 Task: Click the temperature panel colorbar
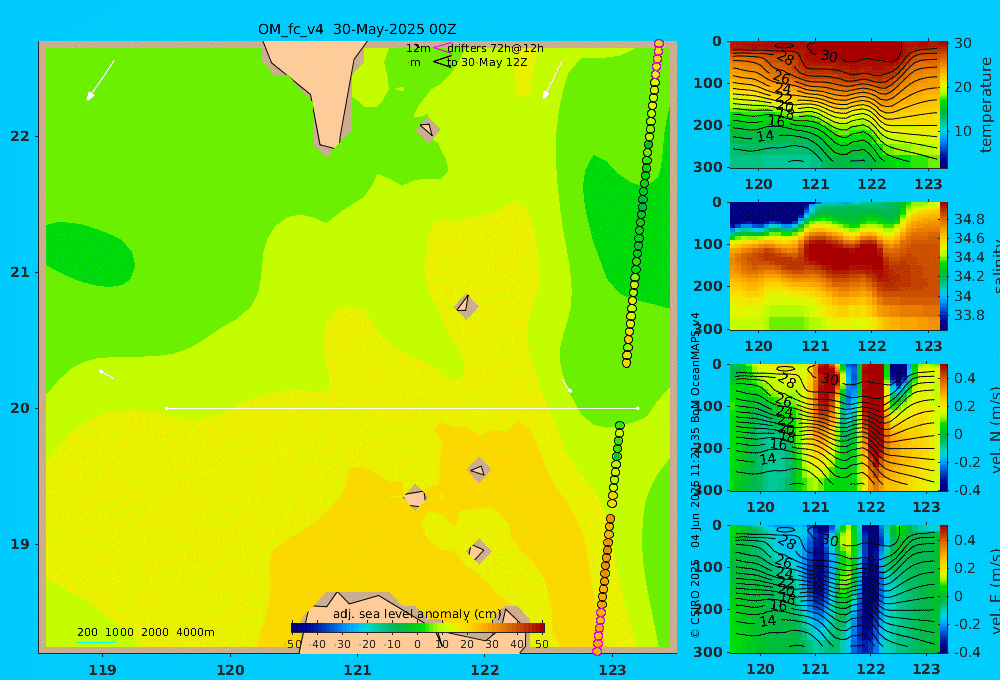click(944, 105)
